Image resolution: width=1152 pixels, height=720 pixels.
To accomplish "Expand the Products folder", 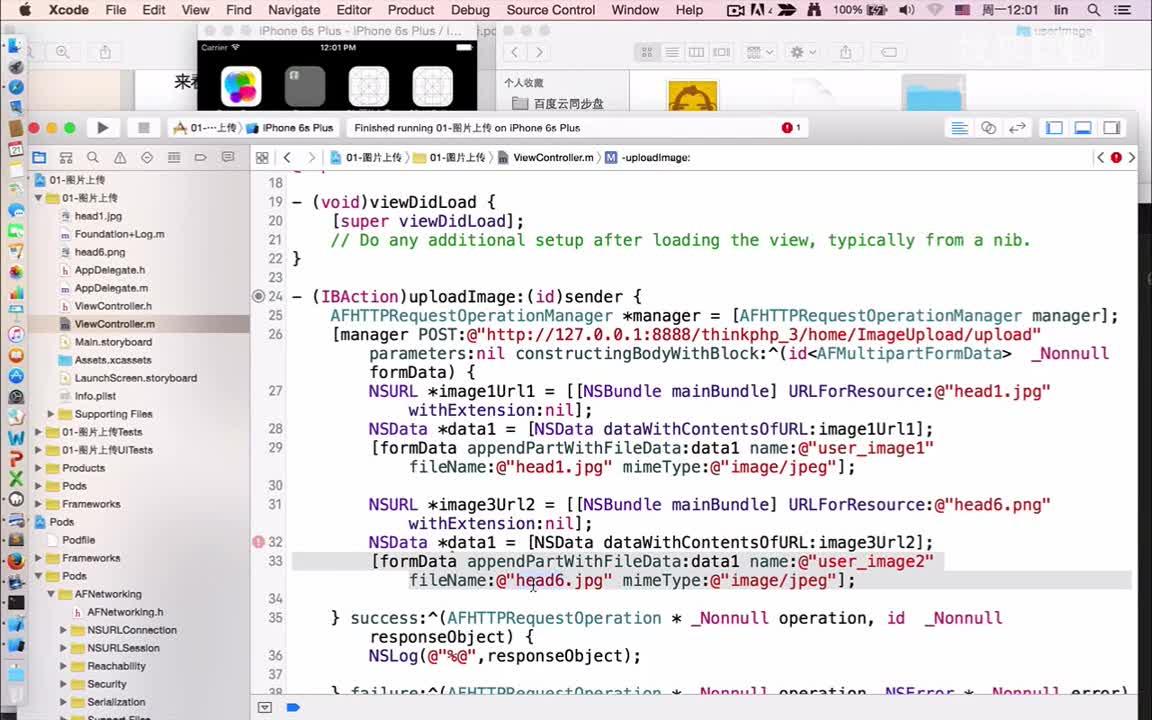I will [x=40, y=467].
